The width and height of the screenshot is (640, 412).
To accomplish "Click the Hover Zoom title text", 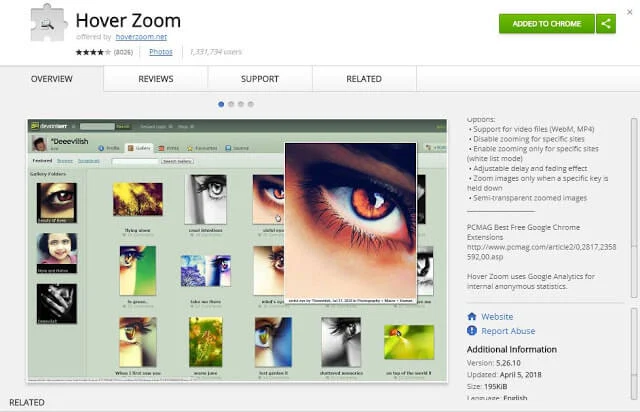I will click(x=128, y=20).
